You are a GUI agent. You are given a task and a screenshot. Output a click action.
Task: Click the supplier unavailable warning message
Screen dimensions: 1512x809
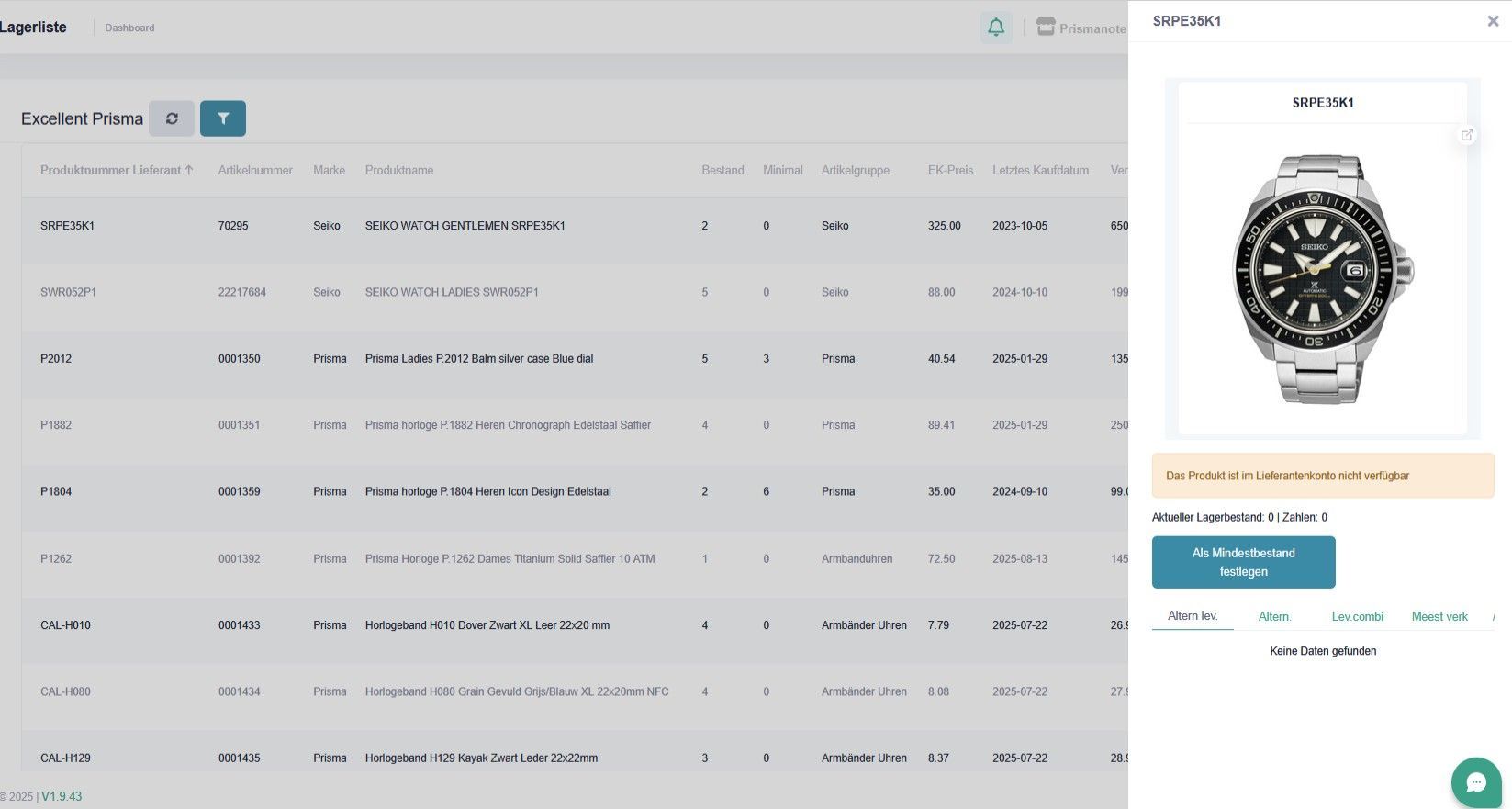pyautogui.click(x=1323, y=476)
